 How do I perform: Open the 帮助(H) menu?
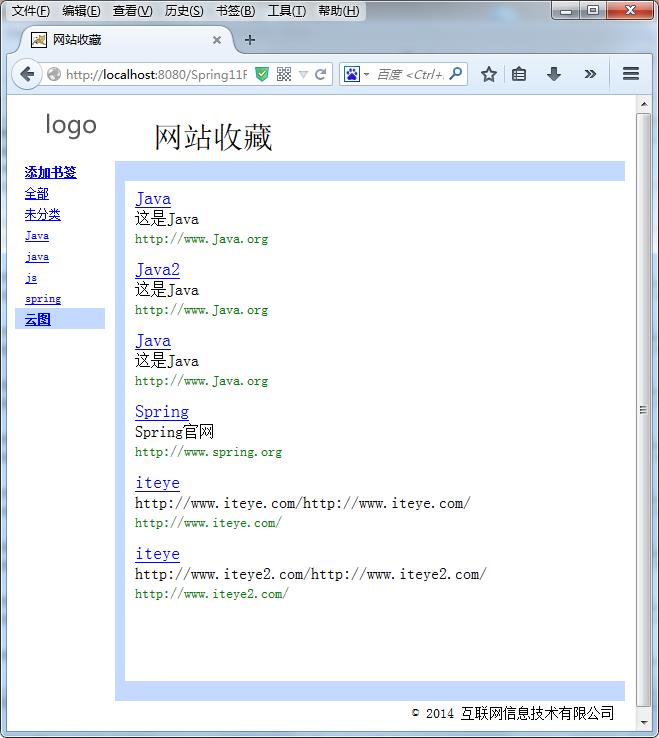(338, 11)
